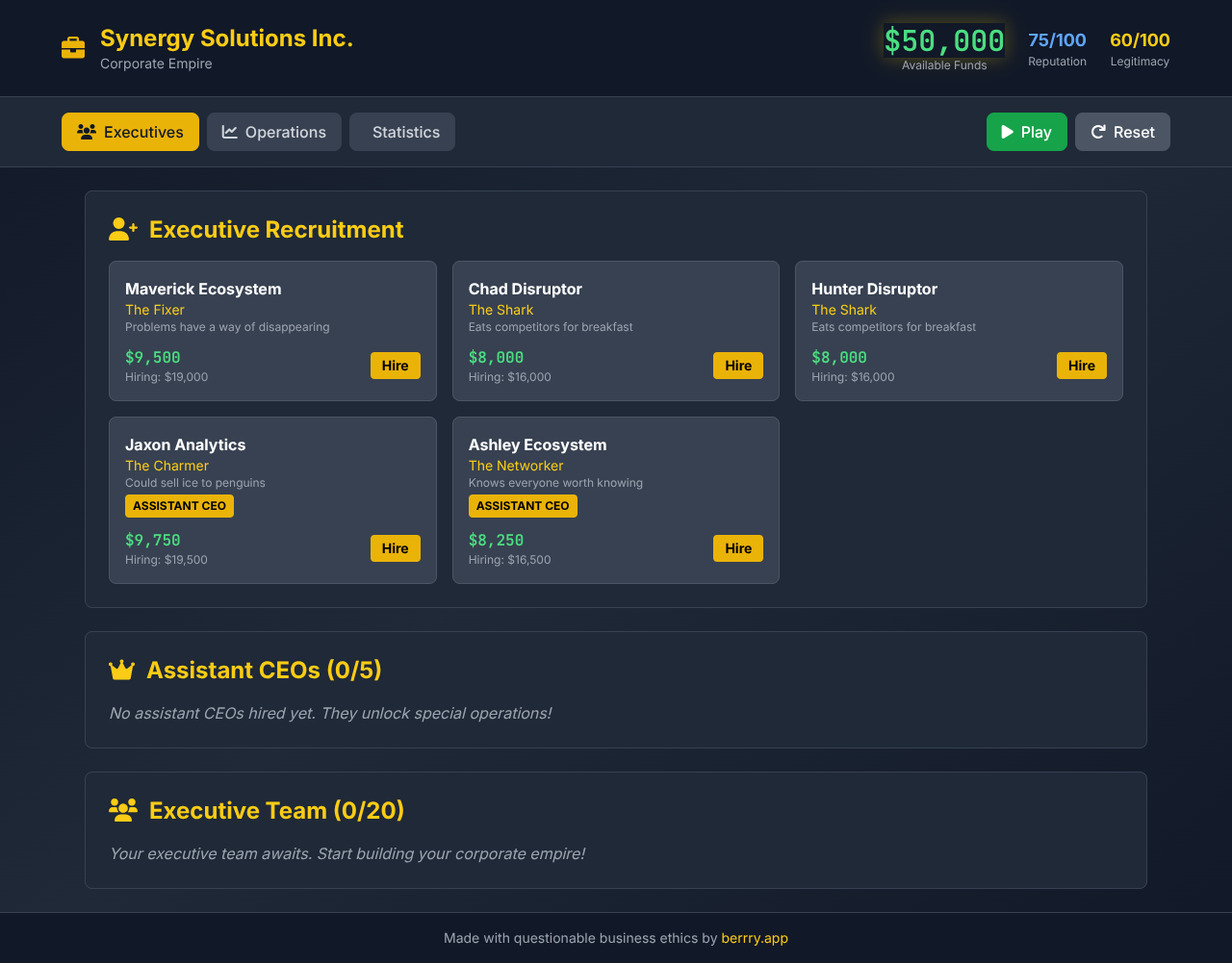The image size is (1232, 963).
Task: Click the 75/100 reputation score
Action: coord(1057,40)
